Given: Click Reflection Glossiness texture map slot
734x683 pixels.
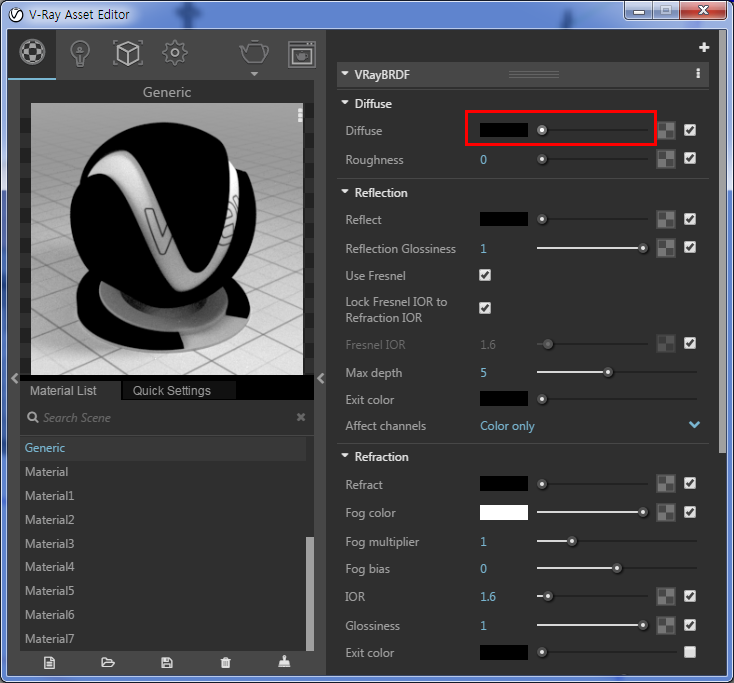Looking at the screenshot, I should [666, 248].
